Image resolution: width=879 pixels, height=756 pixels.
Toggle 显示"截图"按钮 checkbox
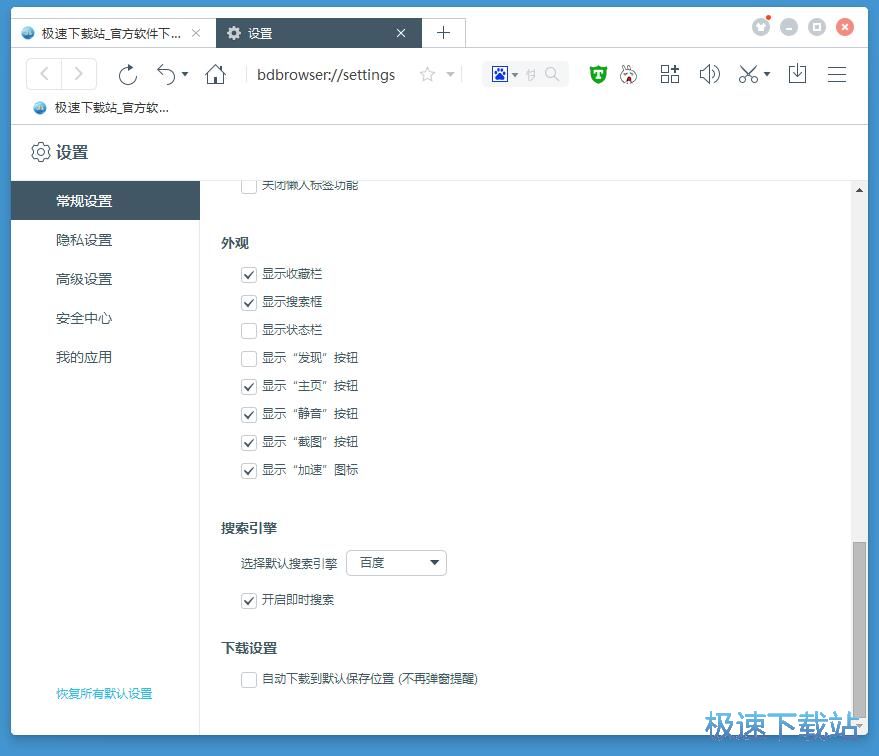pos(249,443)
